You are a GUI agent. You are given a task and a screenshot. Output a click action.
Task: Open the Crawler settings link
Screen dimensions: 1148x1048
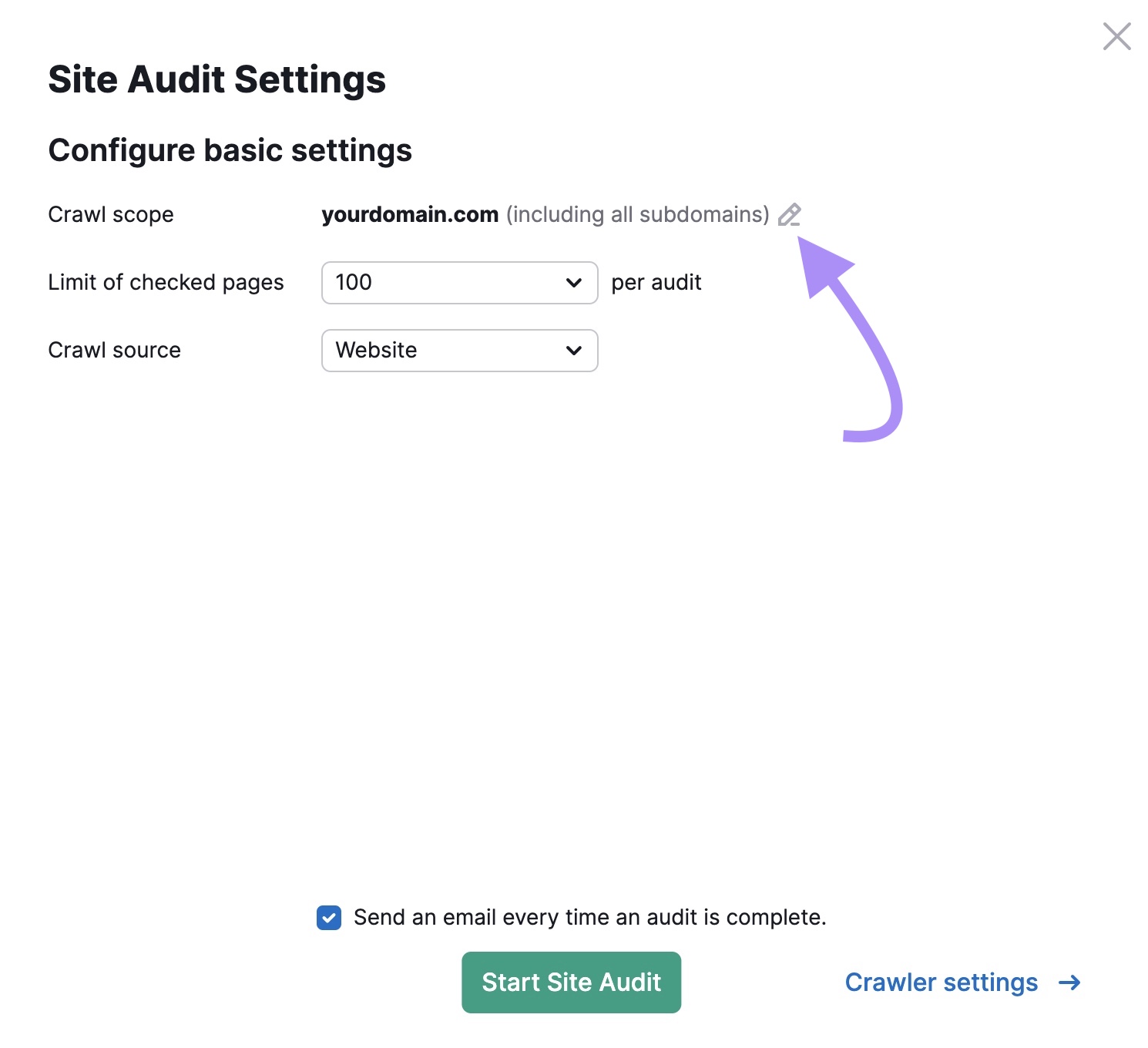pos(941,982)
